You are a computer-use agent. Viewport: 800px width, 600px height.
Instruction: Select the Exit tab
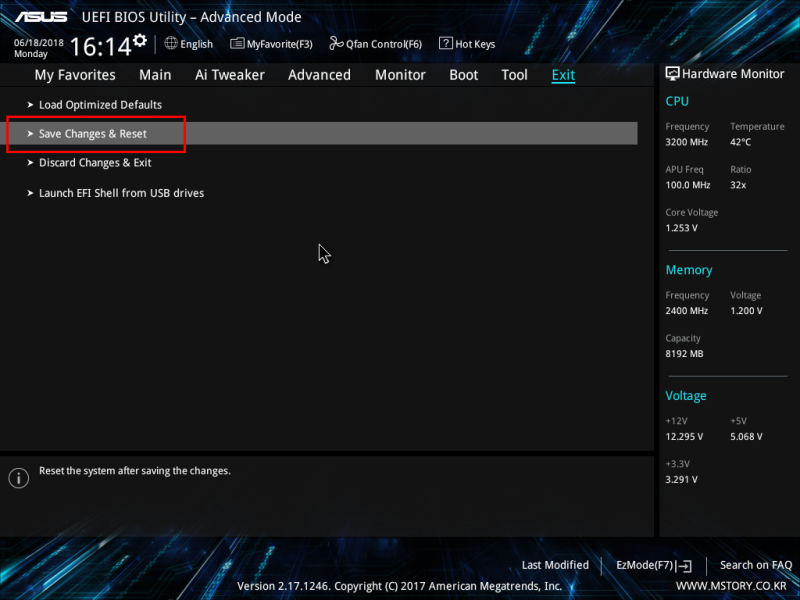tap(563, 75)
